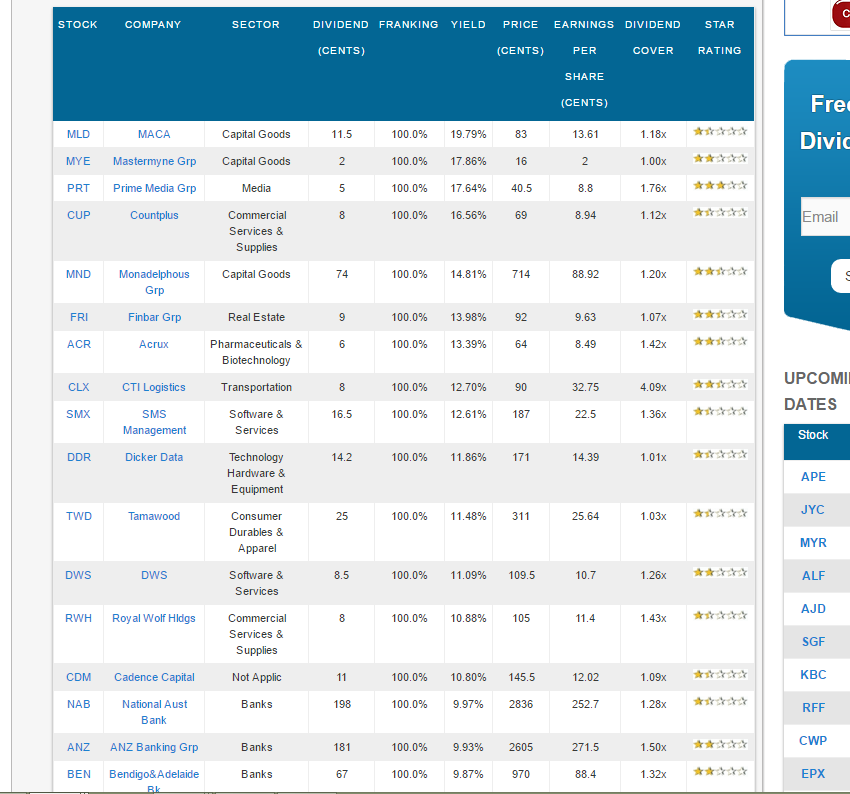Open Royal Wolf Hldgs company link
Image resolution: width=850 pixels, height=794 pixels.
coord(154,618)
